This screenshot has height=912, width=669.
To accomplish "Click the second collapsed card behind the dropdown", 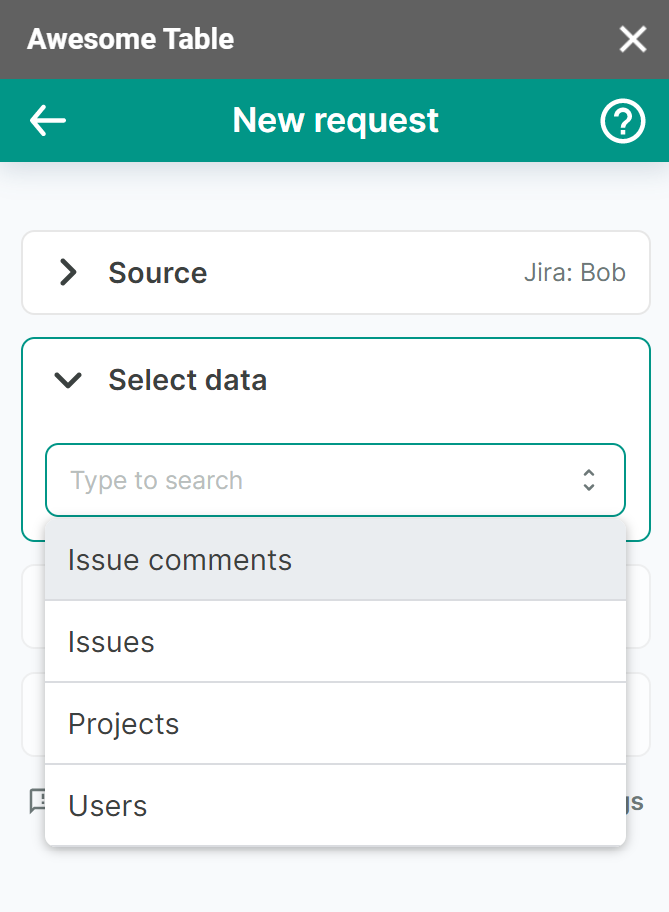I will click(638, 714).
